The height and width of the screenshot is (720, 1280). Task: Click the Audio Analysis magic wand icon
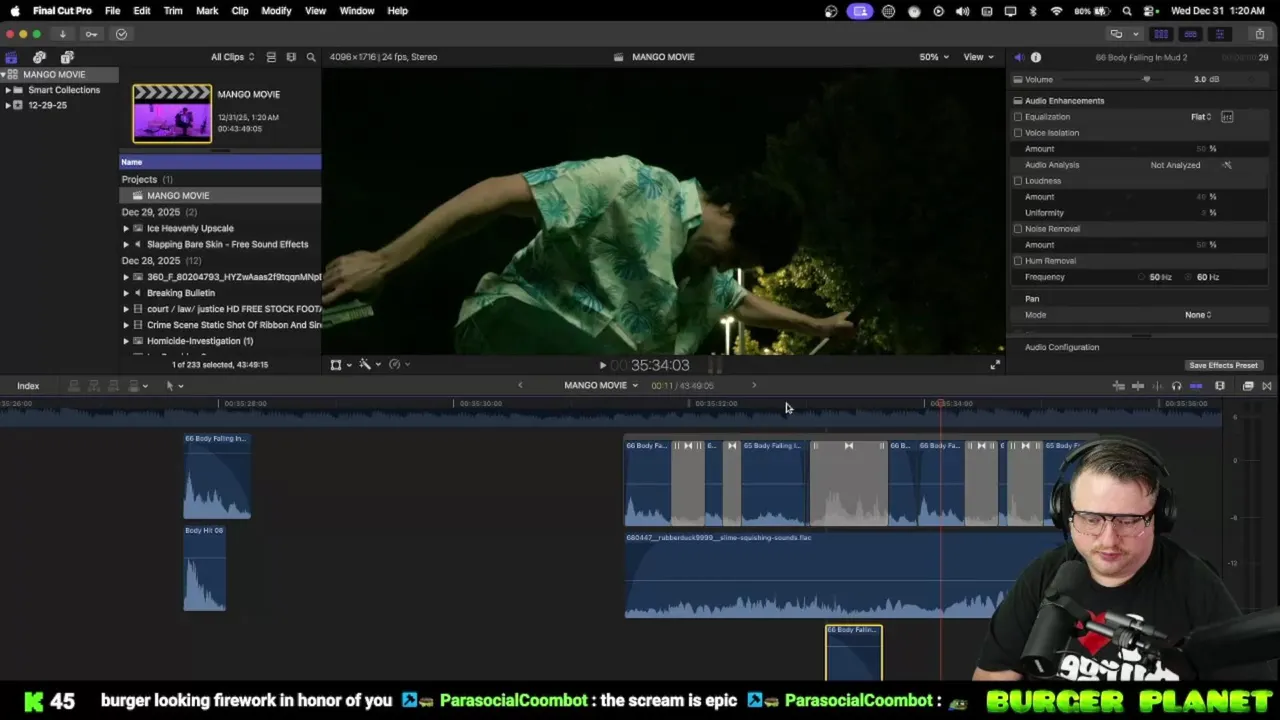[1227, 165]
